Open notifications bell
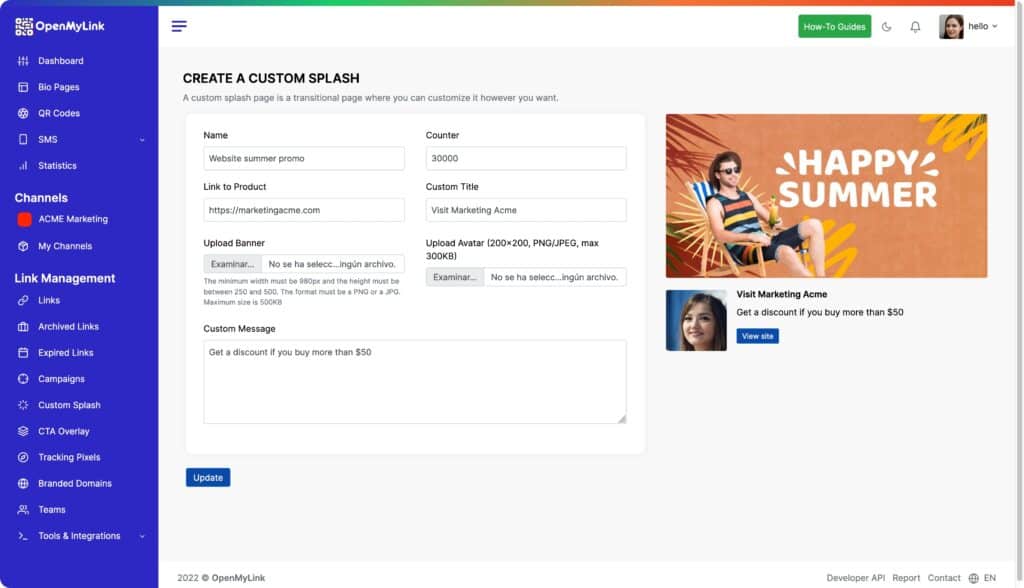 (x=915, y=27)
